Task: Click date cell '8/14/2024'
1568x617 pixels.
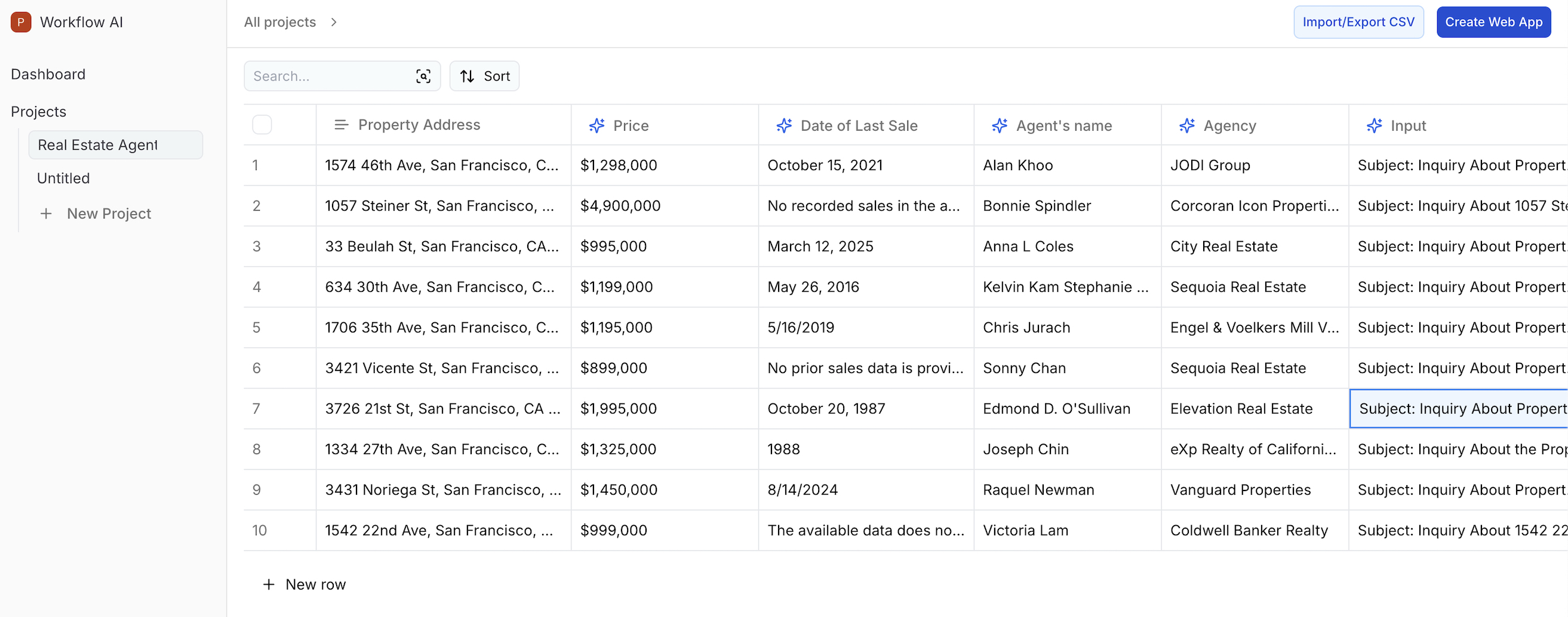Action: click(x=866, y=490)
